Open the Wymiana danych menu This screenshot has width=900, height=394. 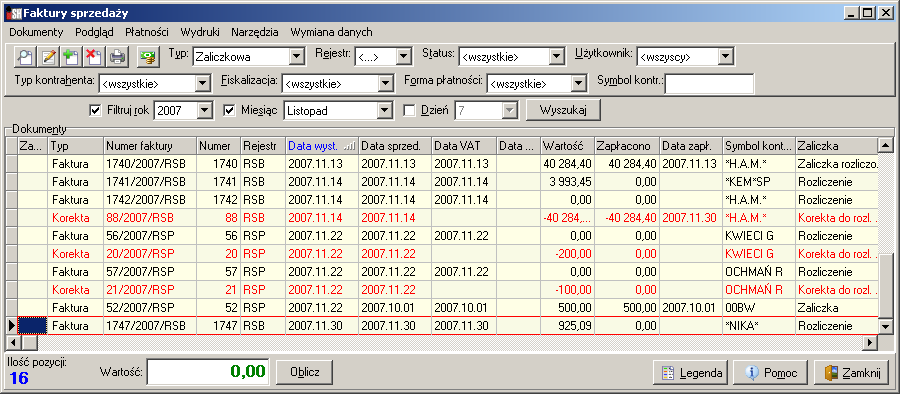[x=331, y=32]
